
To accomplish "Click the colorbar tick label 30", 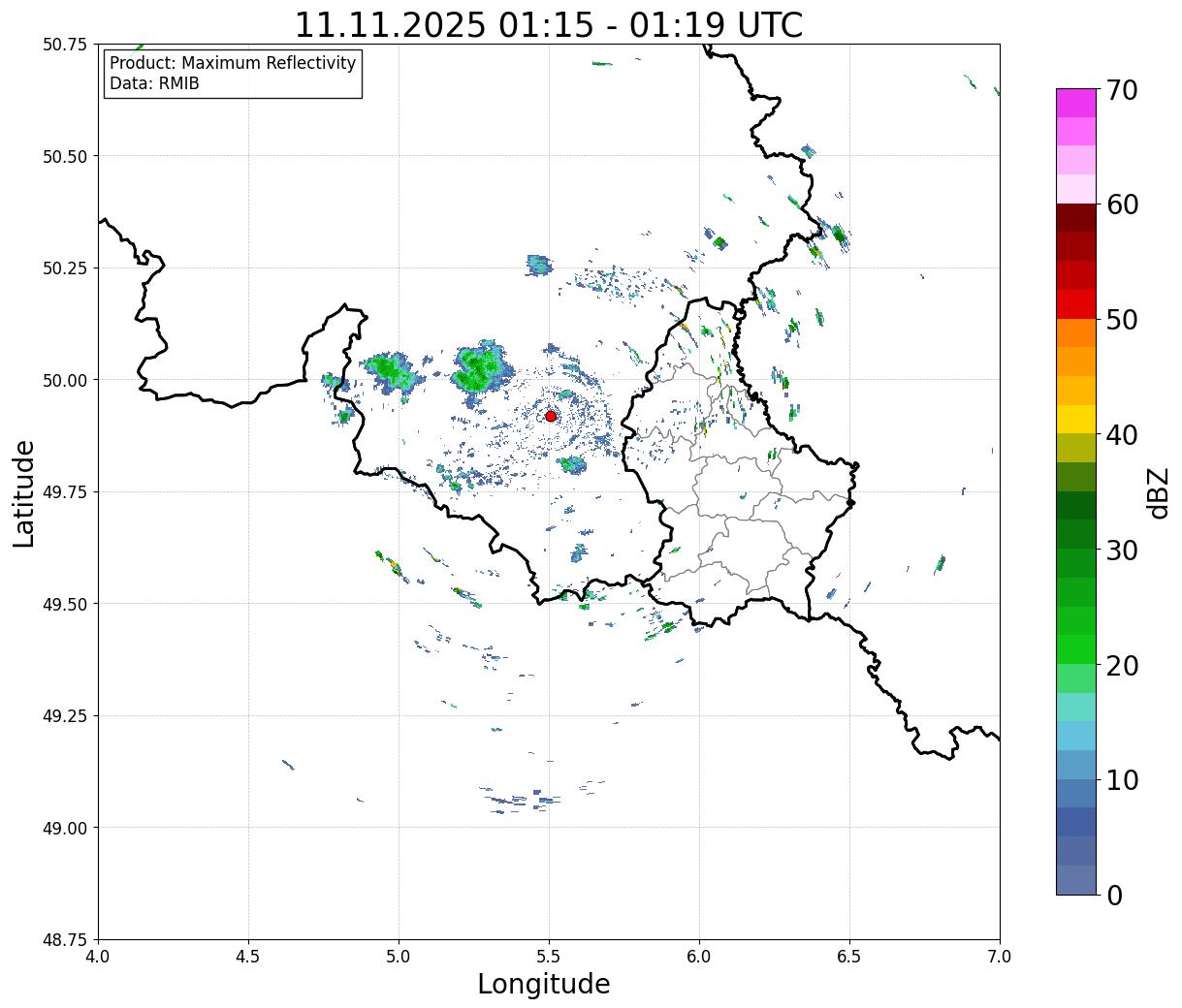I will tap(1122, 551).
